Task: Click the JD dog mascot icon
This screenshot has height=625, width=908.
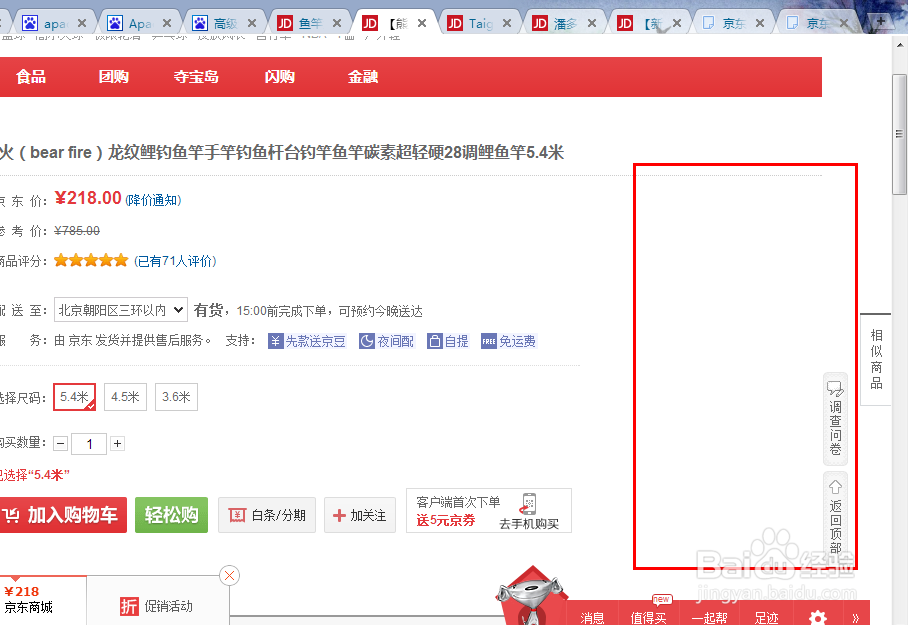Action: [530, 598]
